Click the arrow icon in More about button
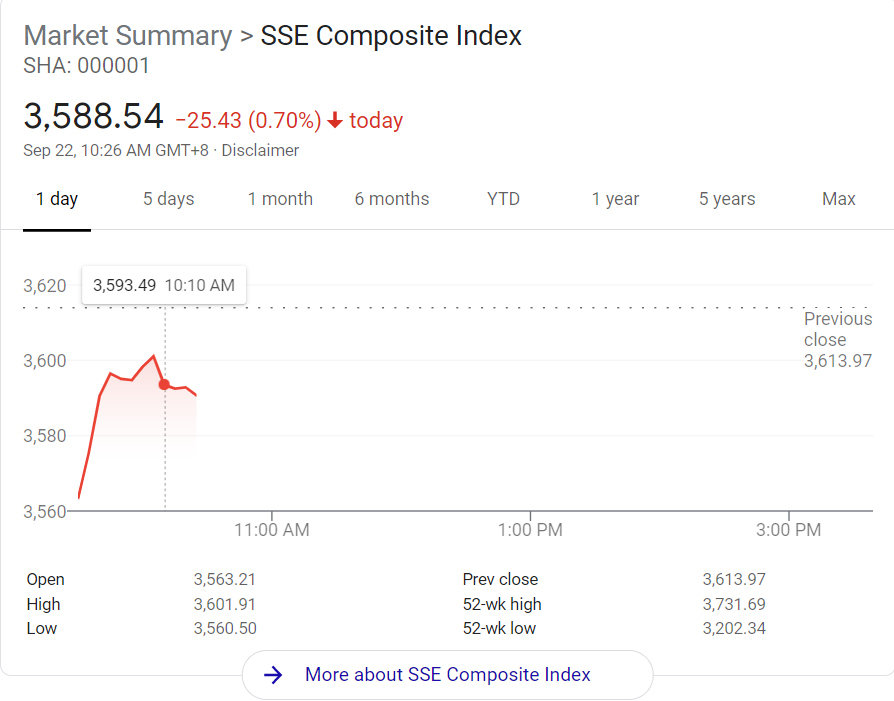Screen dimensions: 894x701 [x=273, y=675]
